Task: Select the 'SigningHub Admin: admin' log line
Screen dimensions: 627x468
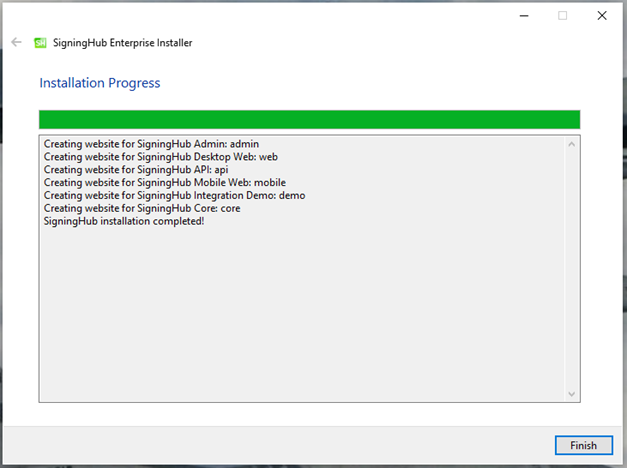Action: click(151, 144)
